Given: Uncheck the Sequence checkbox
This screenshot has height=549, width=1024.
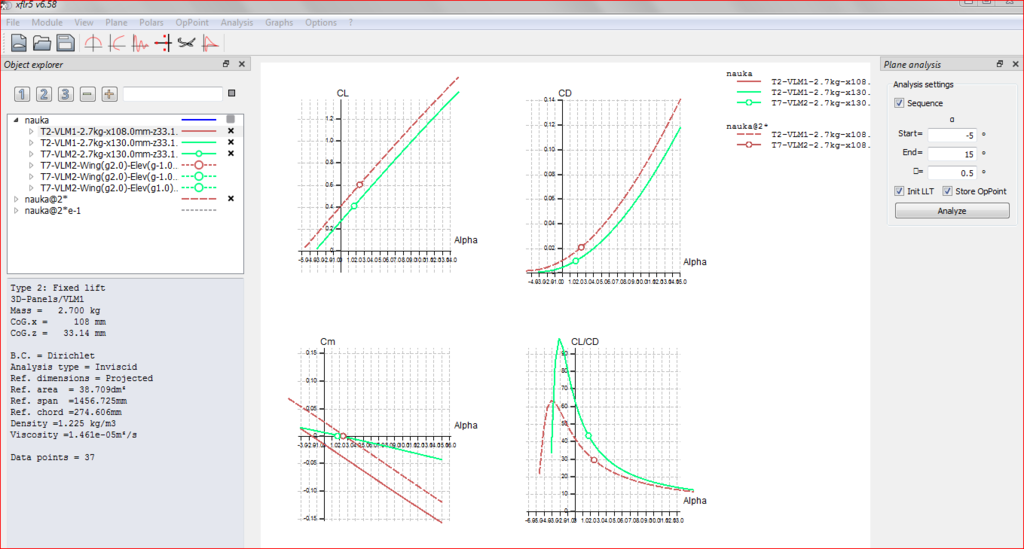Looking at the screenshot, I should click(900, 103).
